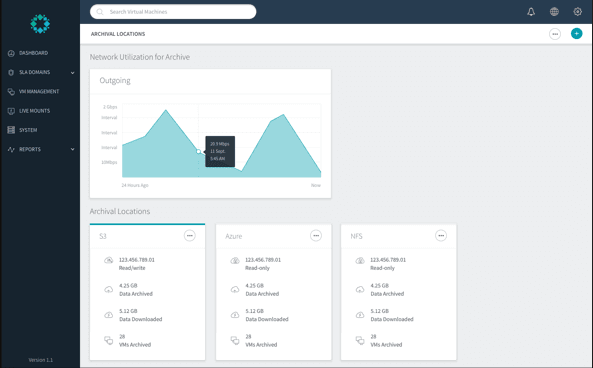The image size is (593, 368).
Task: Click the Azure address cloud icon
Action: point(235,260)
